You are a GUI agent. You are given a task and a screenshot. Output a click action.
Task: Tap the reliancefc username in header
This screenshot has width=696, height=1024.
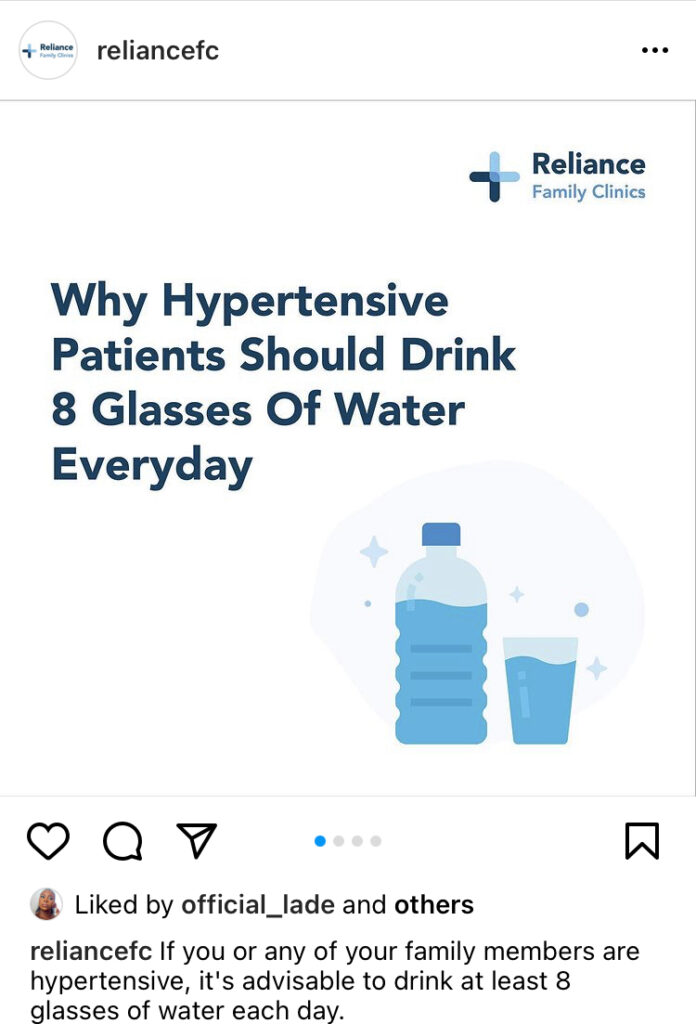(x=157, y=50)
